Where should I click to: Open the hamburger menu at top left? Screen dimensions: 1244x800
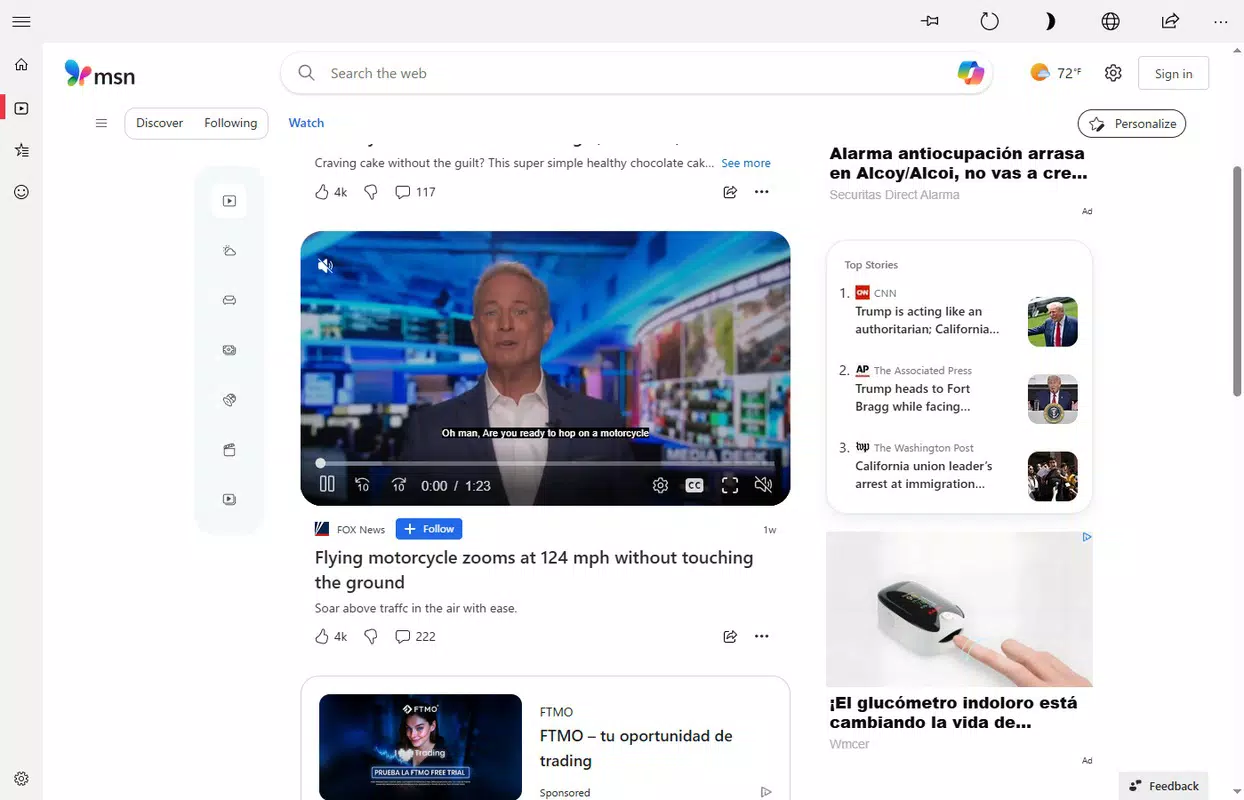[21, 21]
